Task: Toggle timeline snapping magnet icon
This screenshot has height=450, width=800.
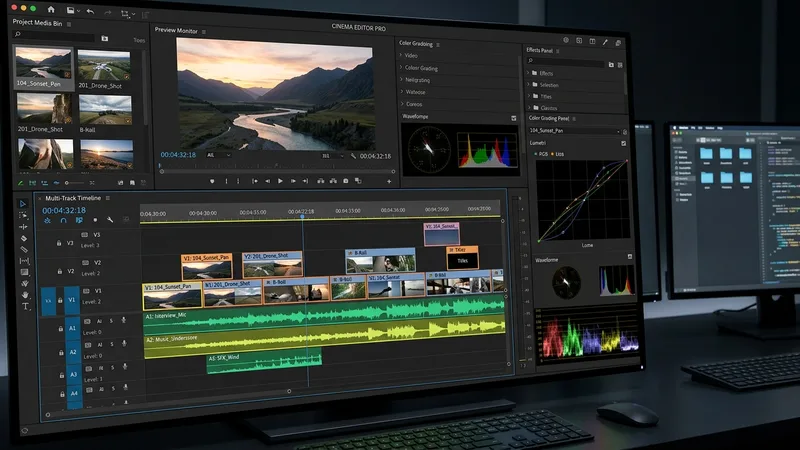Action: (x=63, y=220)
